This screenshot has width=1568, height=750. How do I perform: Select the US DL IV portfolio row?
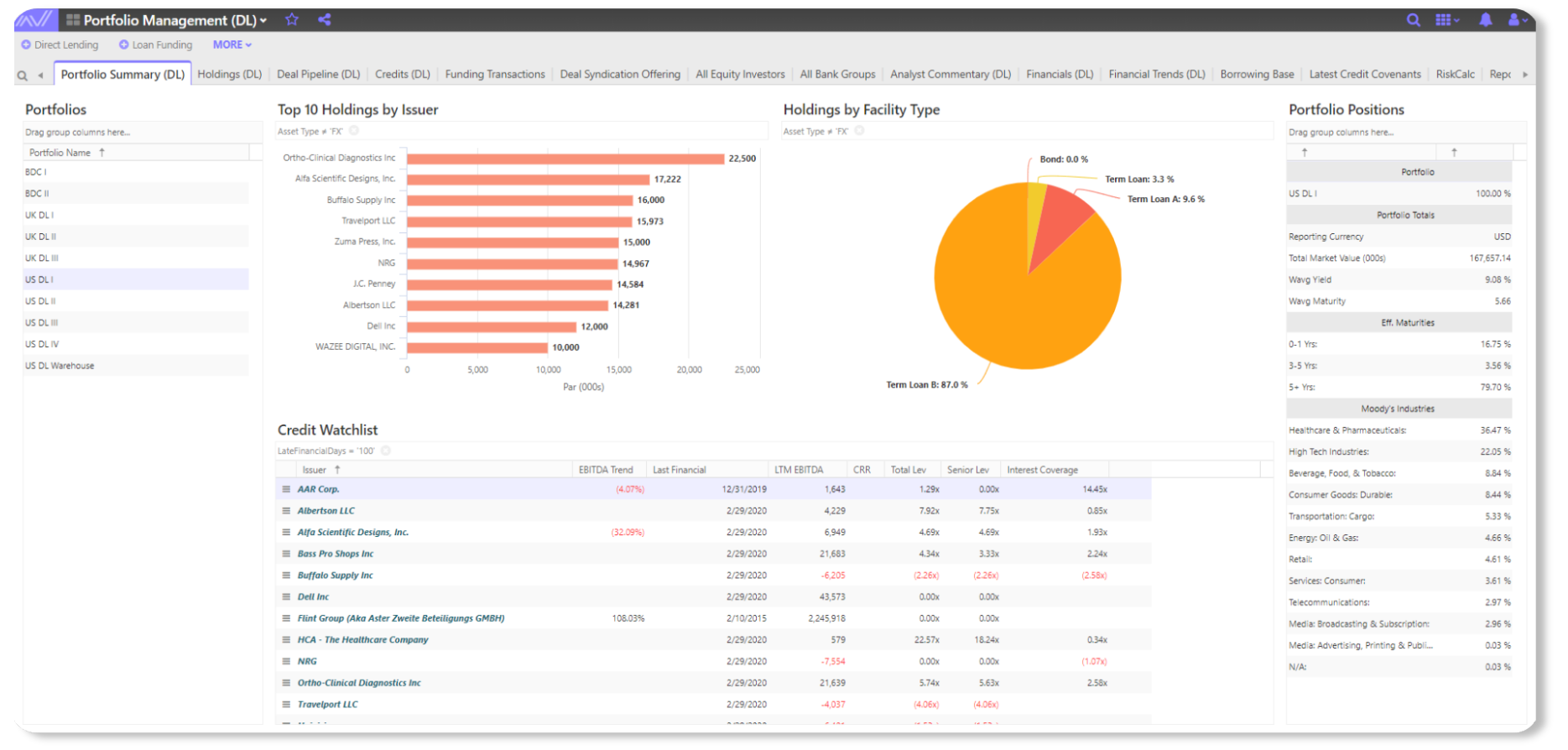pyautogui.click(x=136, y=344)
